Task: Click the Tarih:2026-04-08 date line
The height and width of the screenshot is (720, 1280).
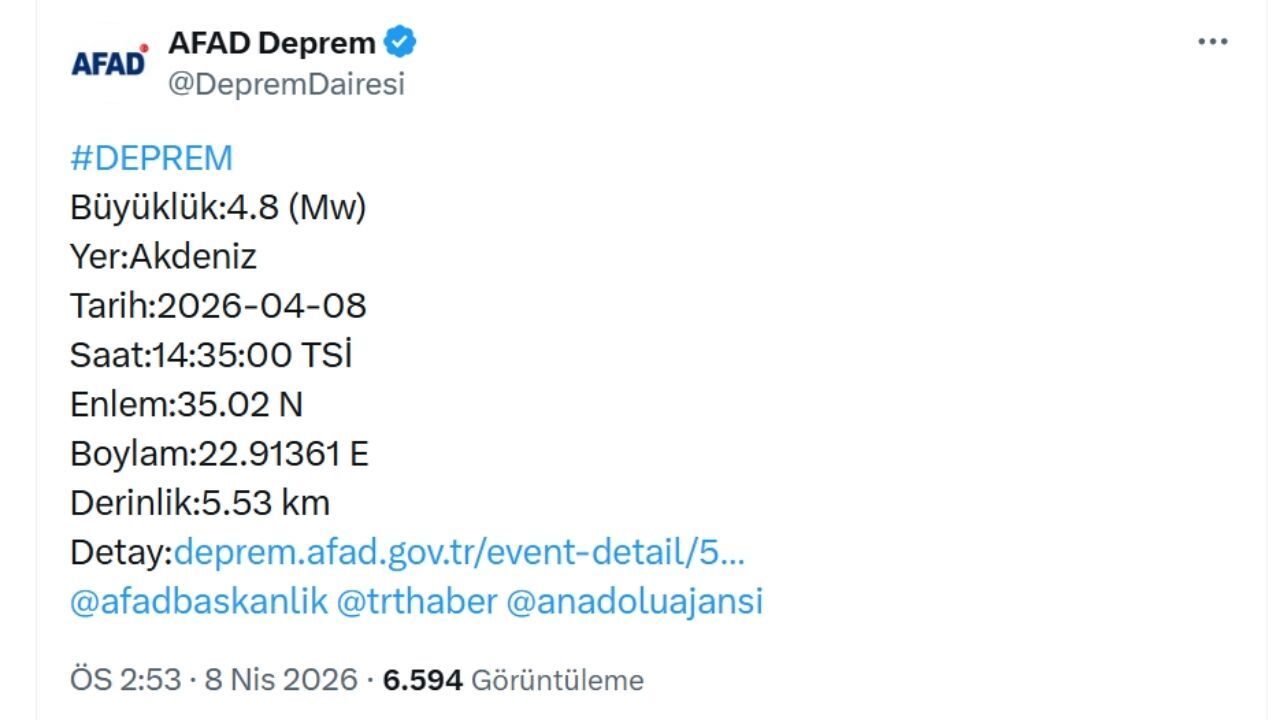Action: (218, 305)
